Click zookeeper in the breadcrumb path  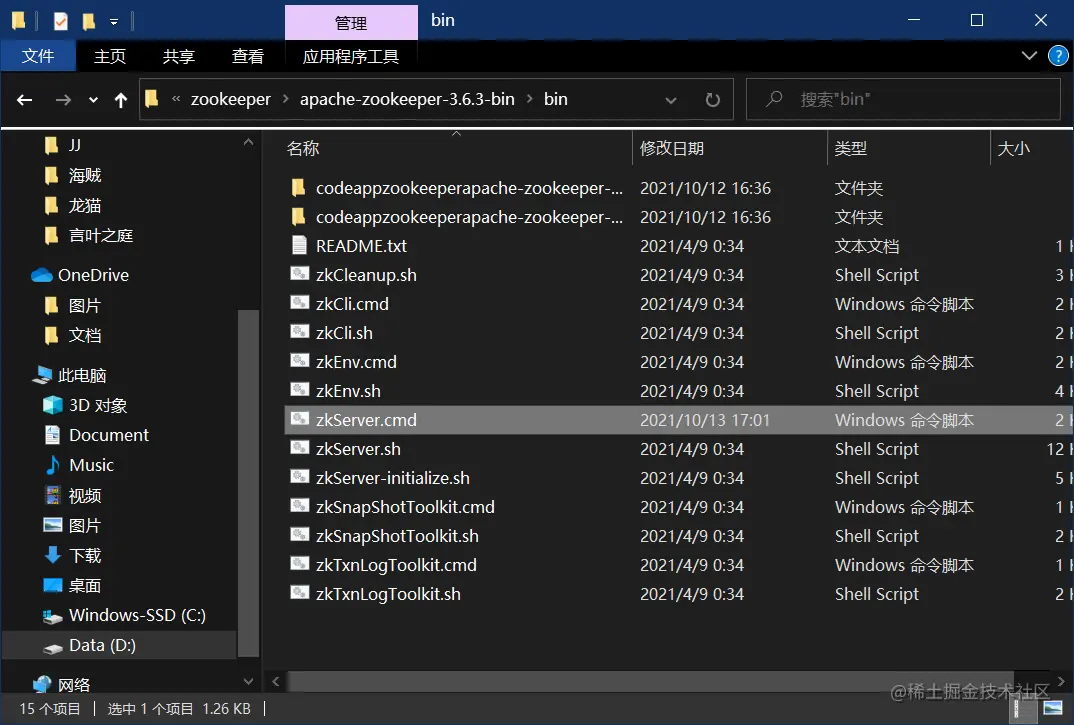[x=231, y=99]
